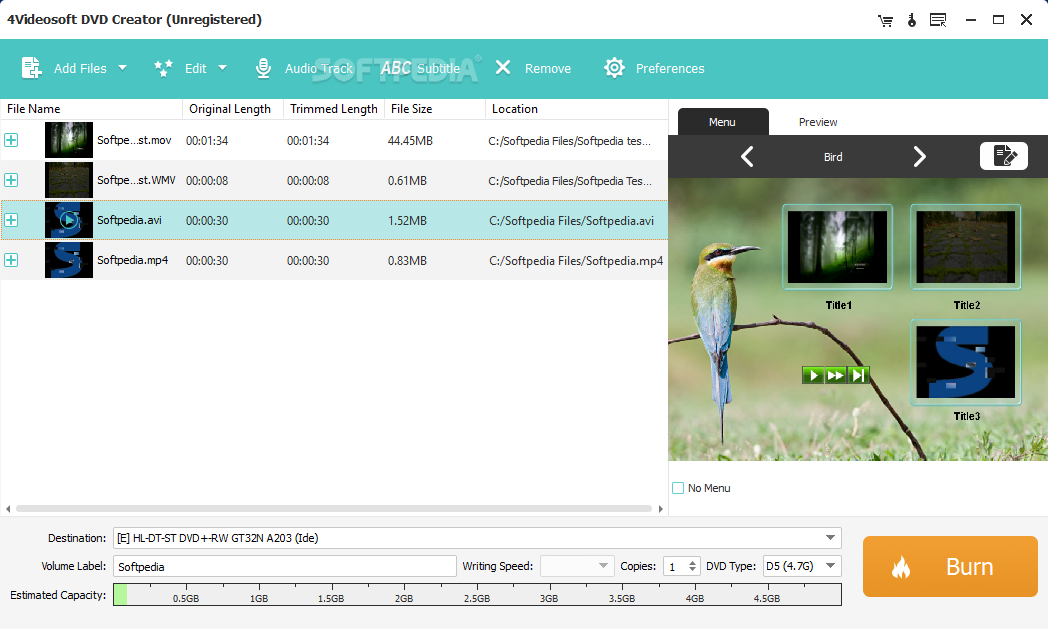This screenshot has width=1048, height=629.
Task: Click the Audio Track microphone icon
Action: [x=263, y=68]
